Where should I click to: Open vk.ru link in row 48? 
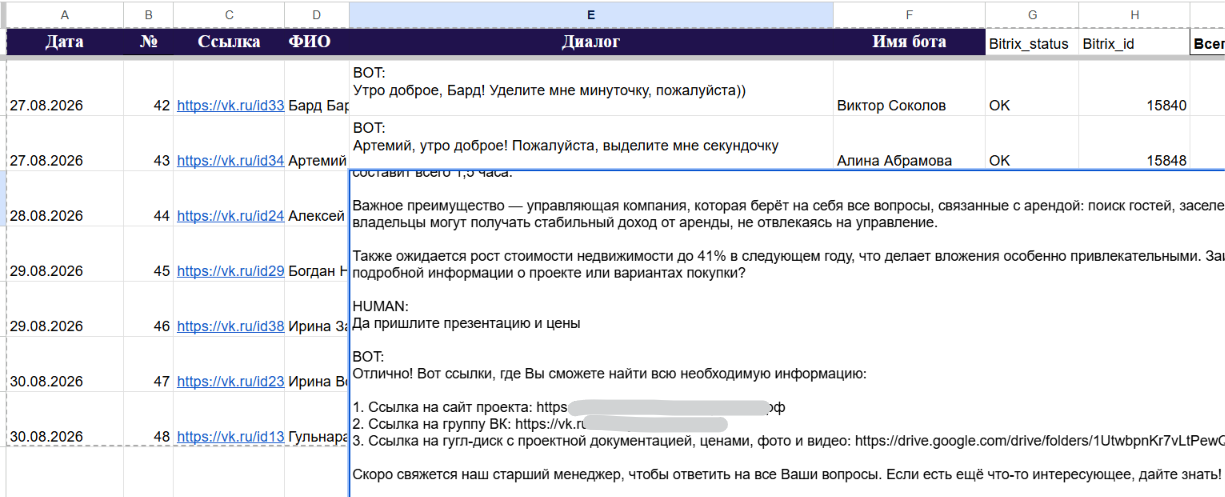pyautogui.click(x=231, y=436)
